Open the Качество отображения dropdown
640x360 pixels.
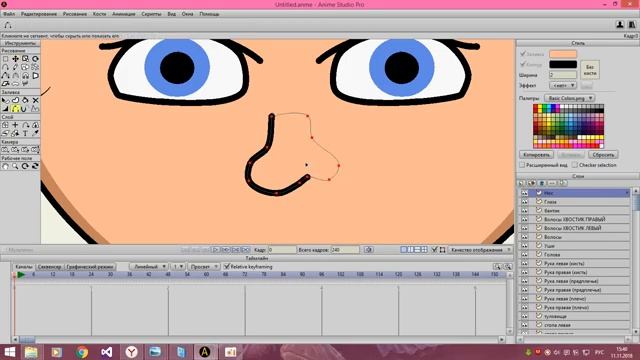point(480,249)
